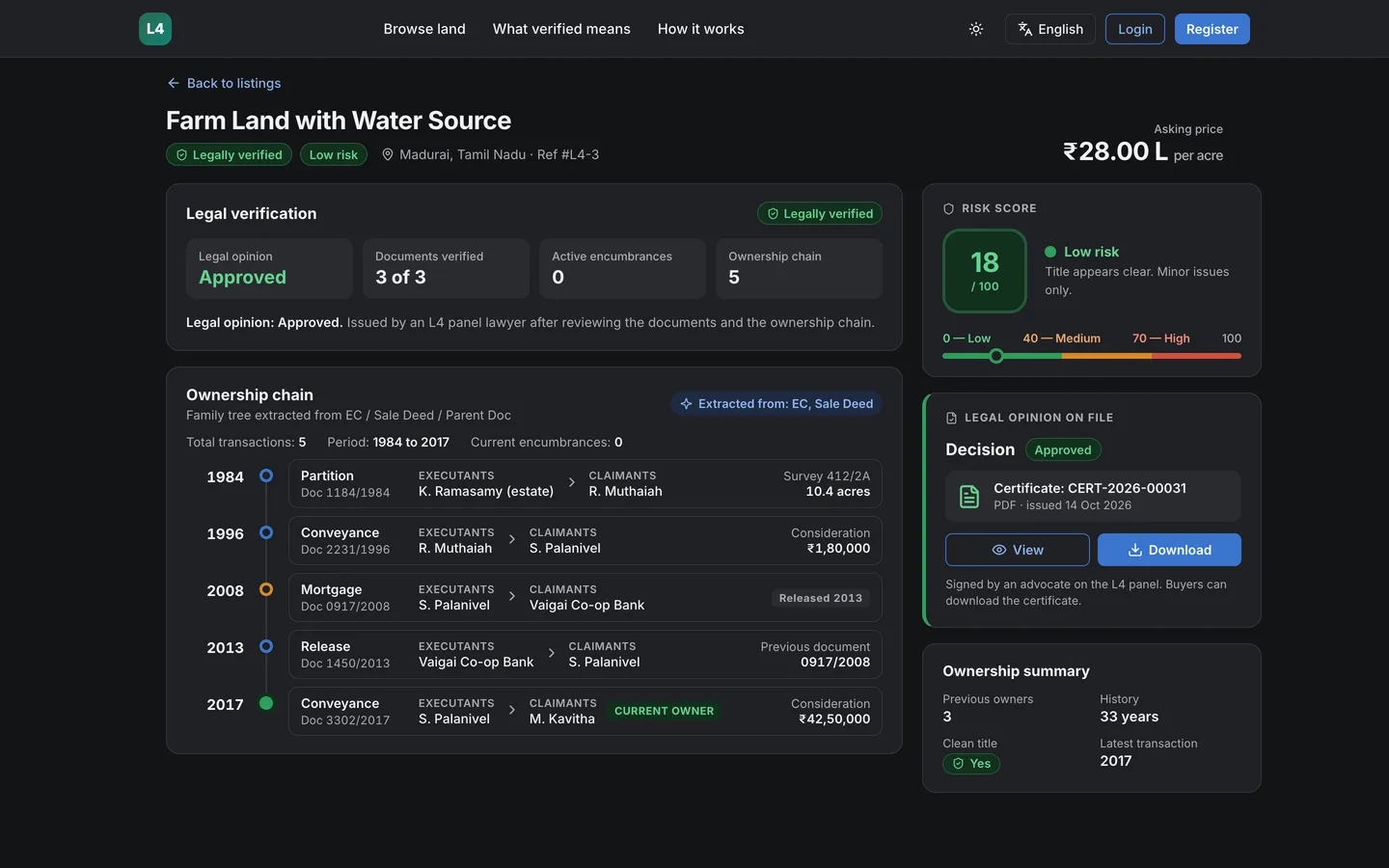The width and height of the screenshot is (1389, 868).
Task: Click the chevron arrow in Release row
Action: 551,653
